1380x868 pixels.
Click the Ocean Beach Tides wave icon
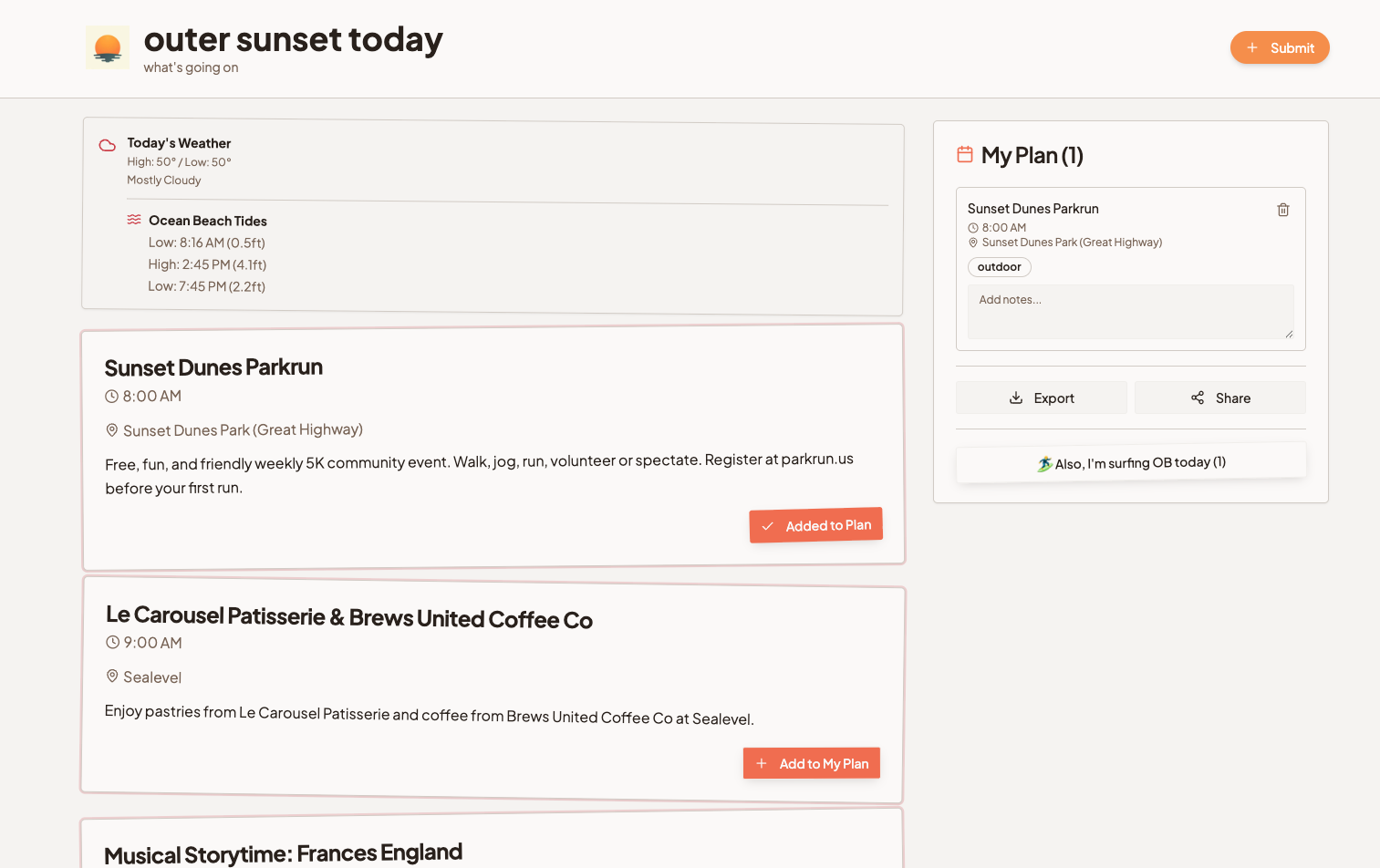coord(134,220)
